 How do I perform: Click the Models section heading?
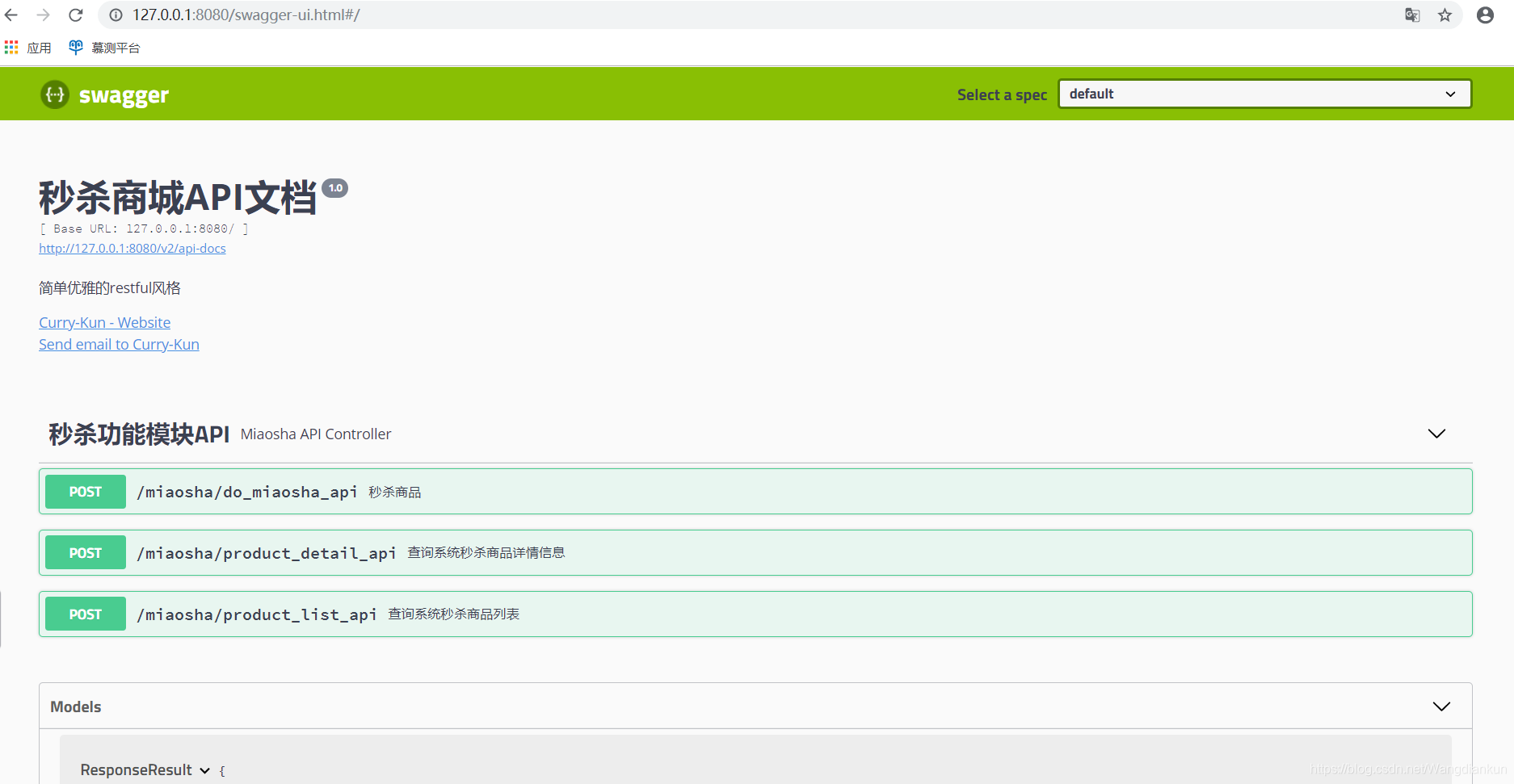pyautogui.click(x=76, y=706)
